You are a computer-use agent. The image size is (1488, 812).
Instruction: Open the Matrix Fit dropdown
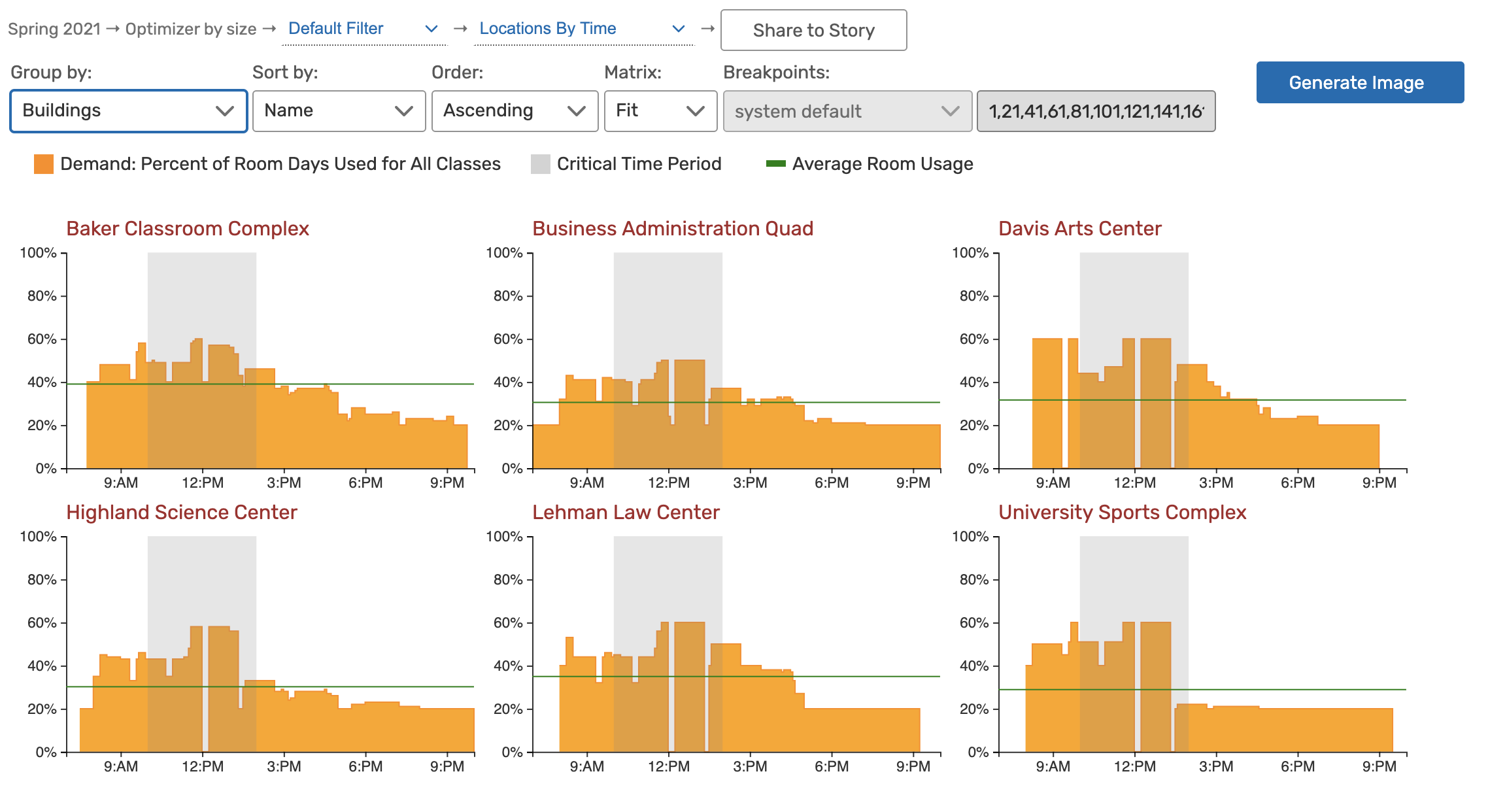point(660,110)
